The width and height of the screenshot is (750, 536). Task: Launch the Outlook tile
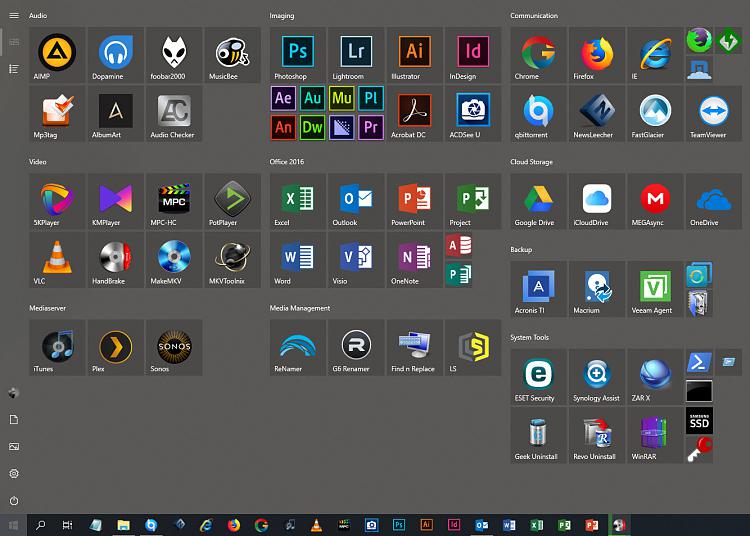pos(356,201)
